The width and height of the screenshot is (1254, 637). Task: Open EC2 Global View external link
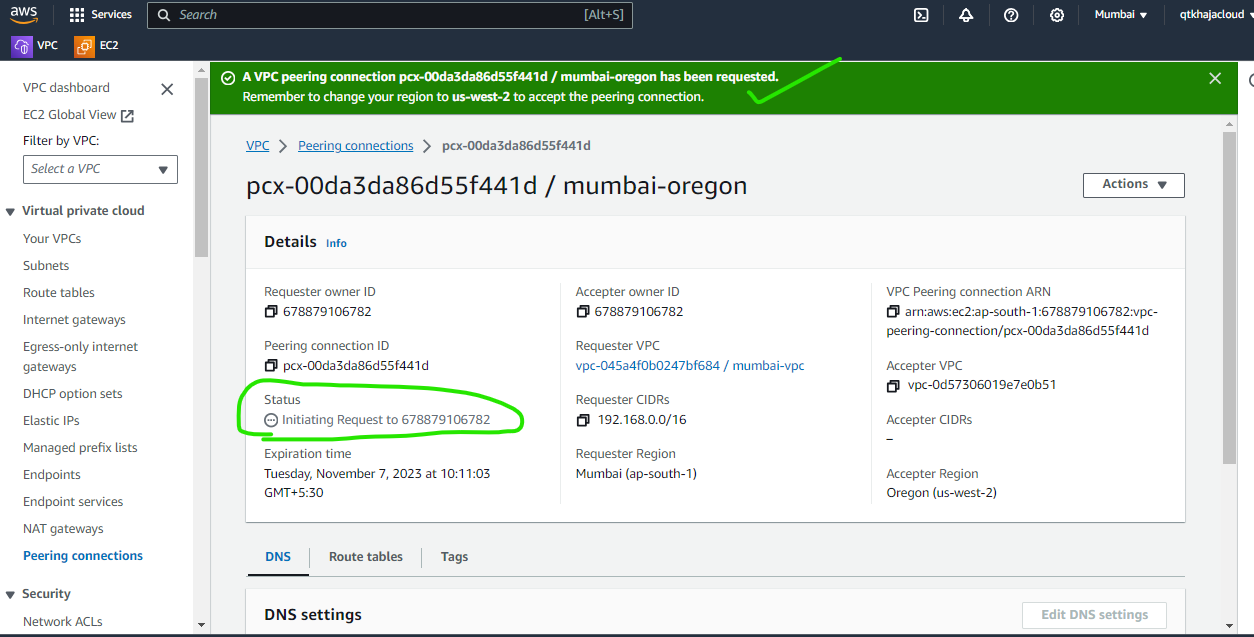tap(79, 115)
